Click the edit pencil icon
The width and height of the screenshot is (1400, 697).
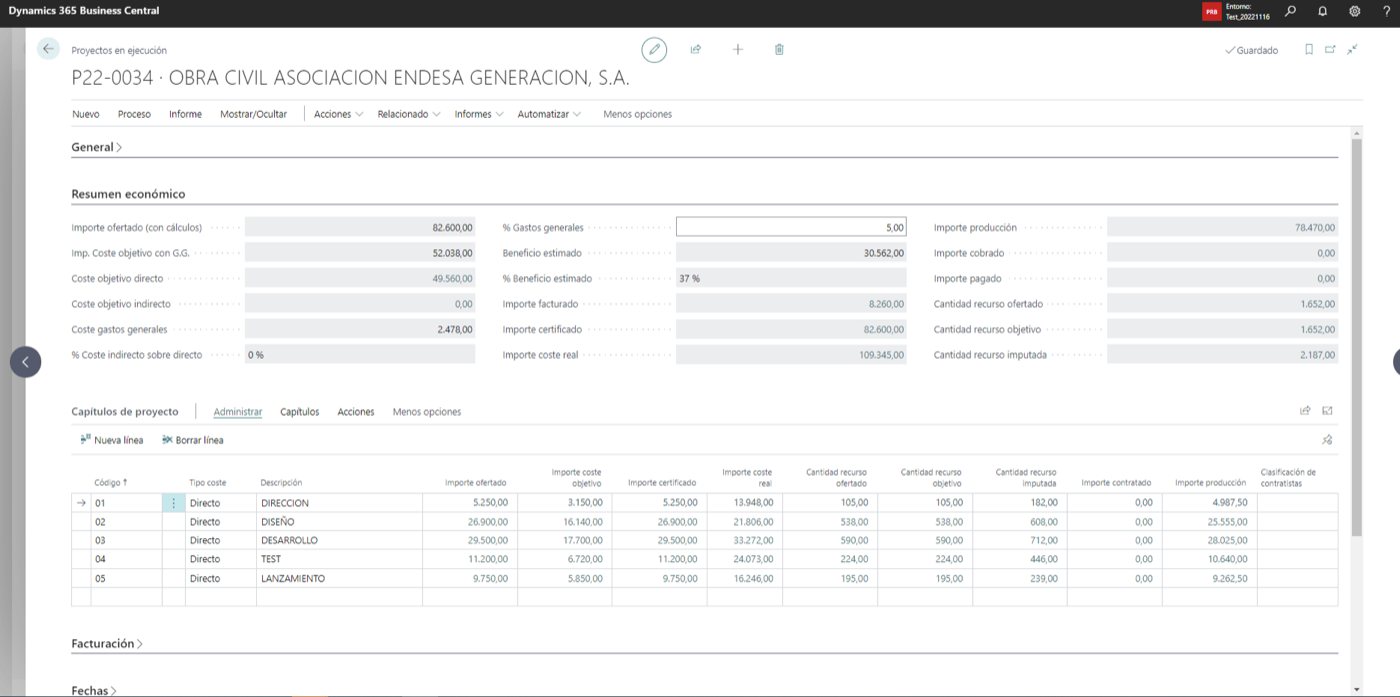(x=654, y=49)
